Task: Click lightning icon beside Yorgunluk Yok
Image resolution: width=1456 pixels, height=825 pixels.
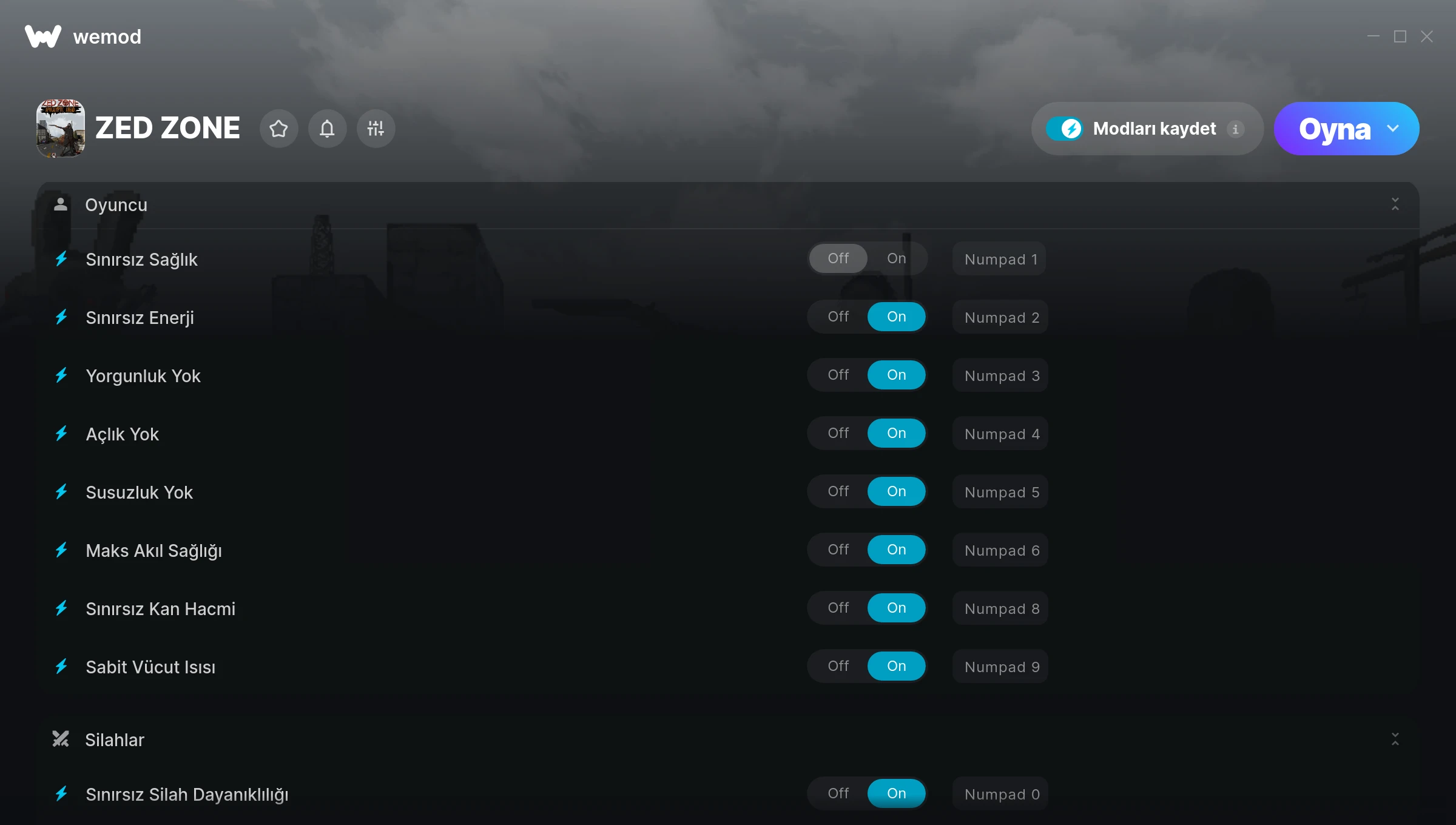Action: tap(61, 375)
